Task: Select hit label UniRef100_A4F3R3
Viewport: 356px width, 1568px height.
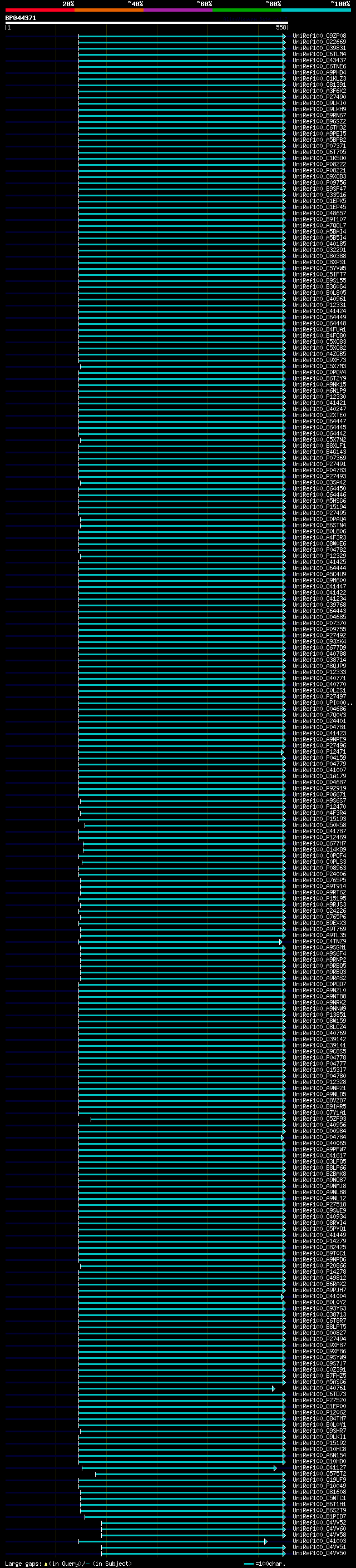Action: (319, 537)
